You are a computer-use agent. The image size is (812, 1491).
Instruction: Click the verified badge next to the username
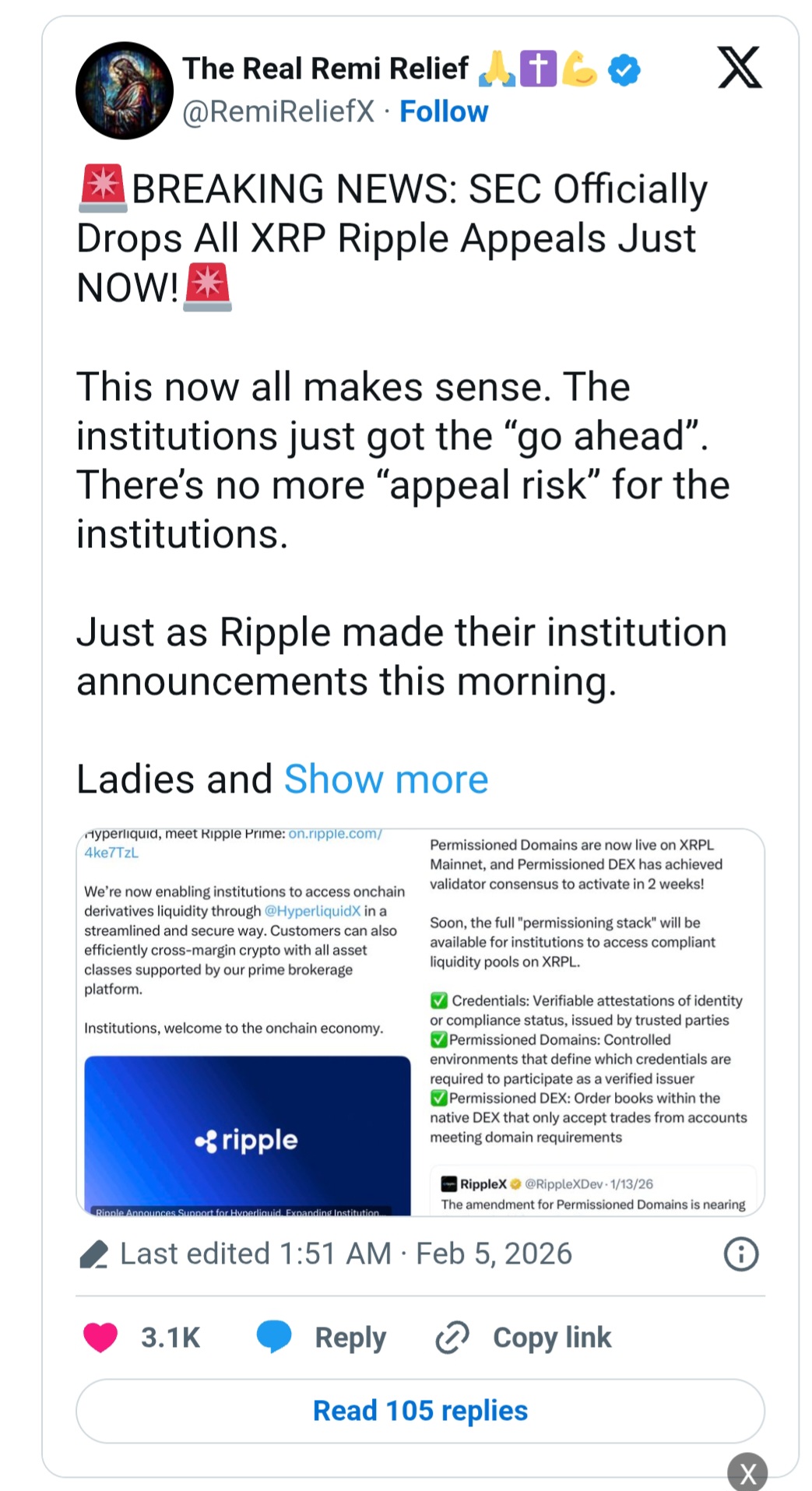(x=622, y=69)
